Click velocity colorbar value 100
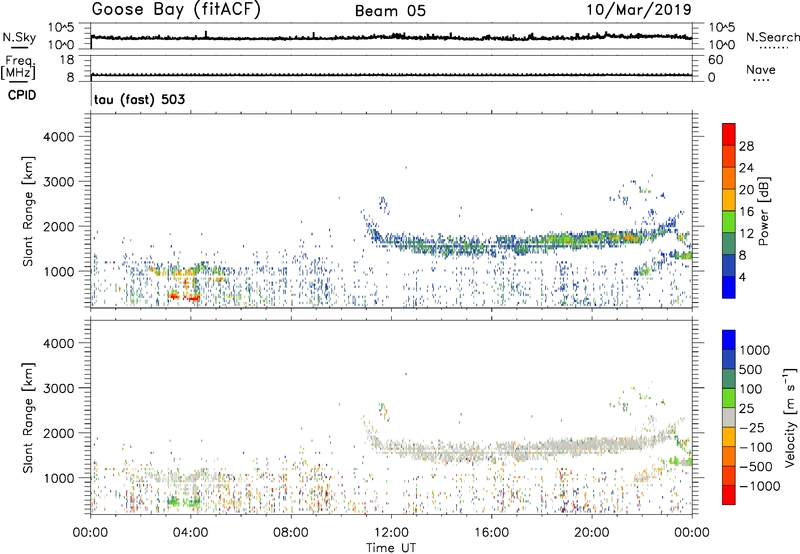Image resolution: width=800 pixels, height=554 pixels. tap(750, 389)
